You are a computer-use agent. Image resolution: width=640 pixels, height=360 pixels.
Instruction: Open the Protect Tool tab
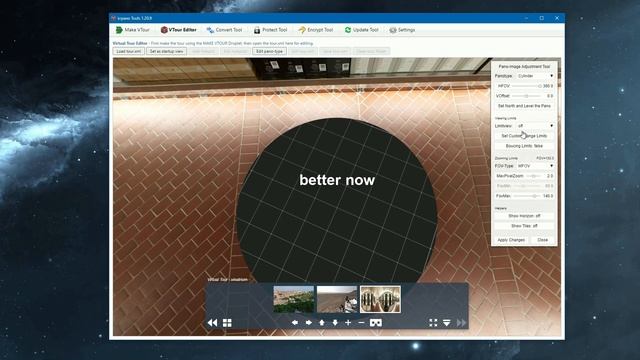[x=270, y=30]
